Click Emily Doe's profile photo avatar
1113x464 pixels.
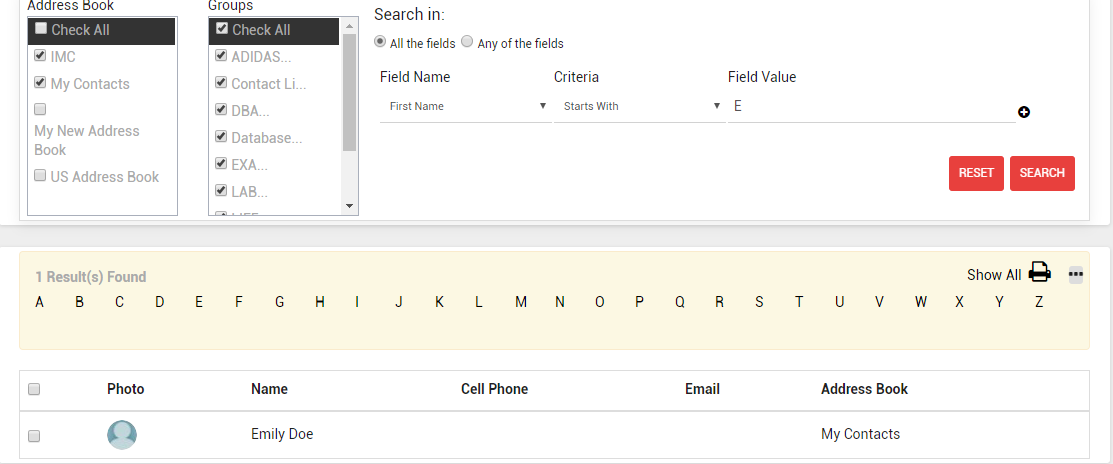click(122, 434)
